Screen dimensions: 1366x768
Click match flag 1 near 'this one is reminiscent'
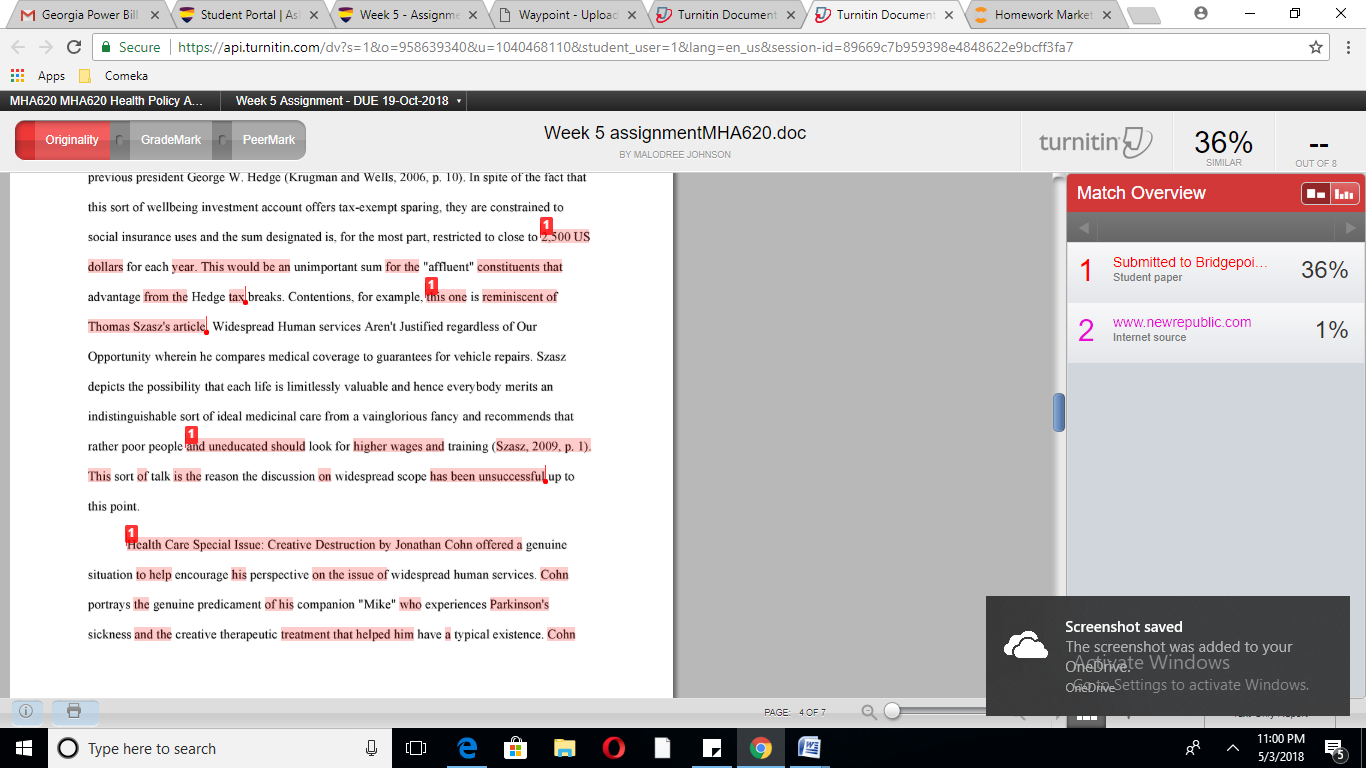pos(432,285)
